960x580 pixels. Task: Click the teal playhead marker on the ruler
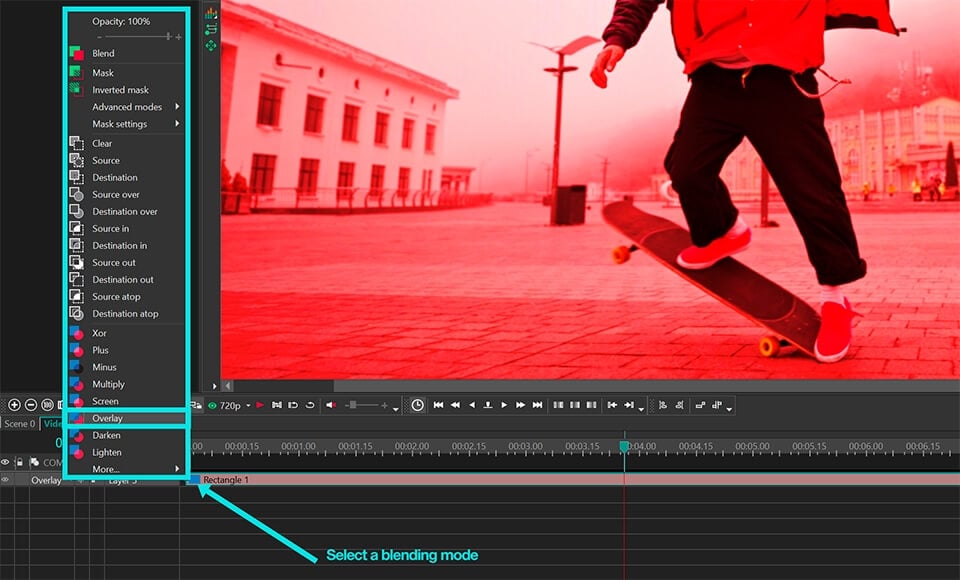(624, 446)
